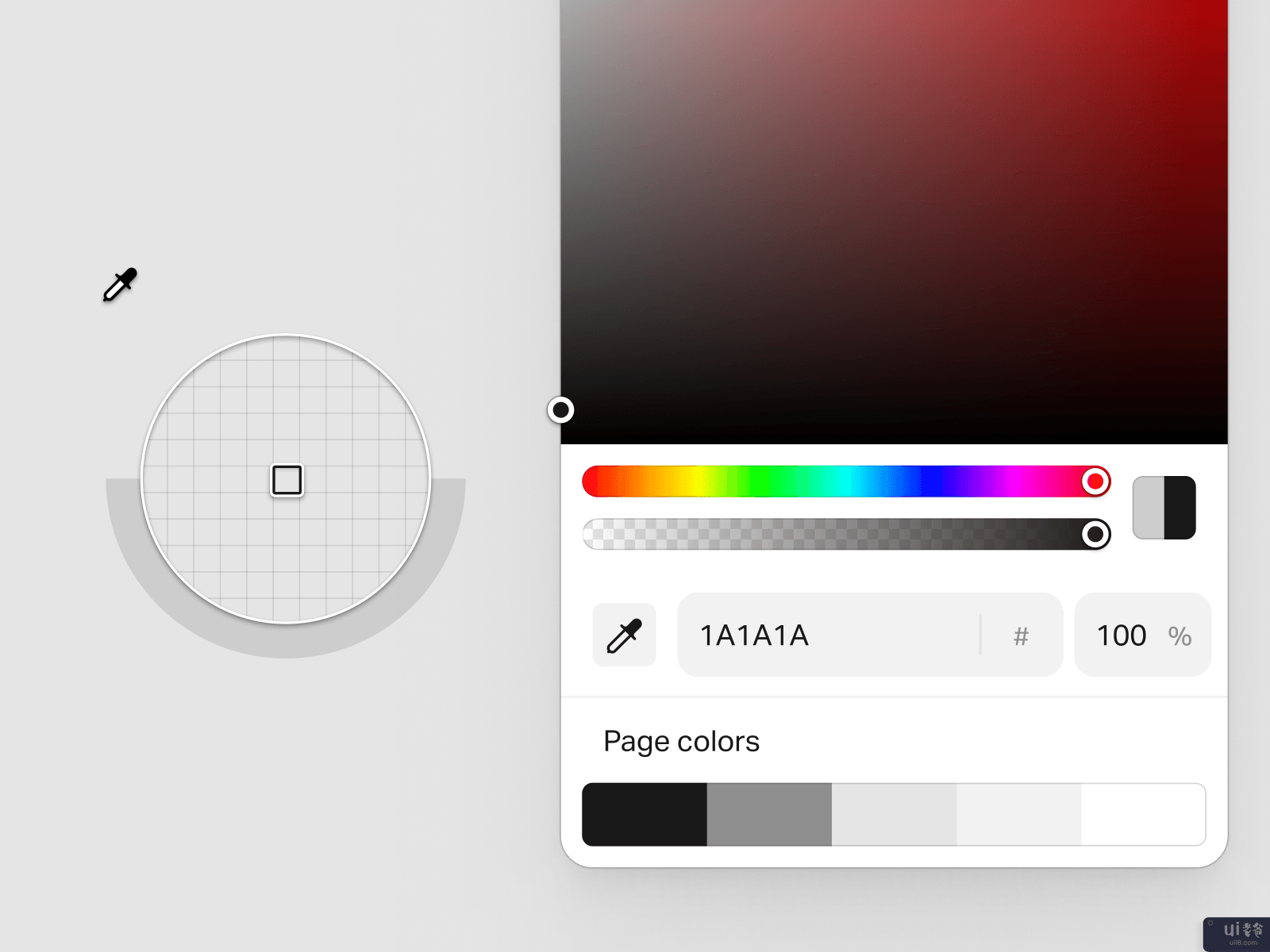Click the 100 opacity value field

click(1142, 635)
